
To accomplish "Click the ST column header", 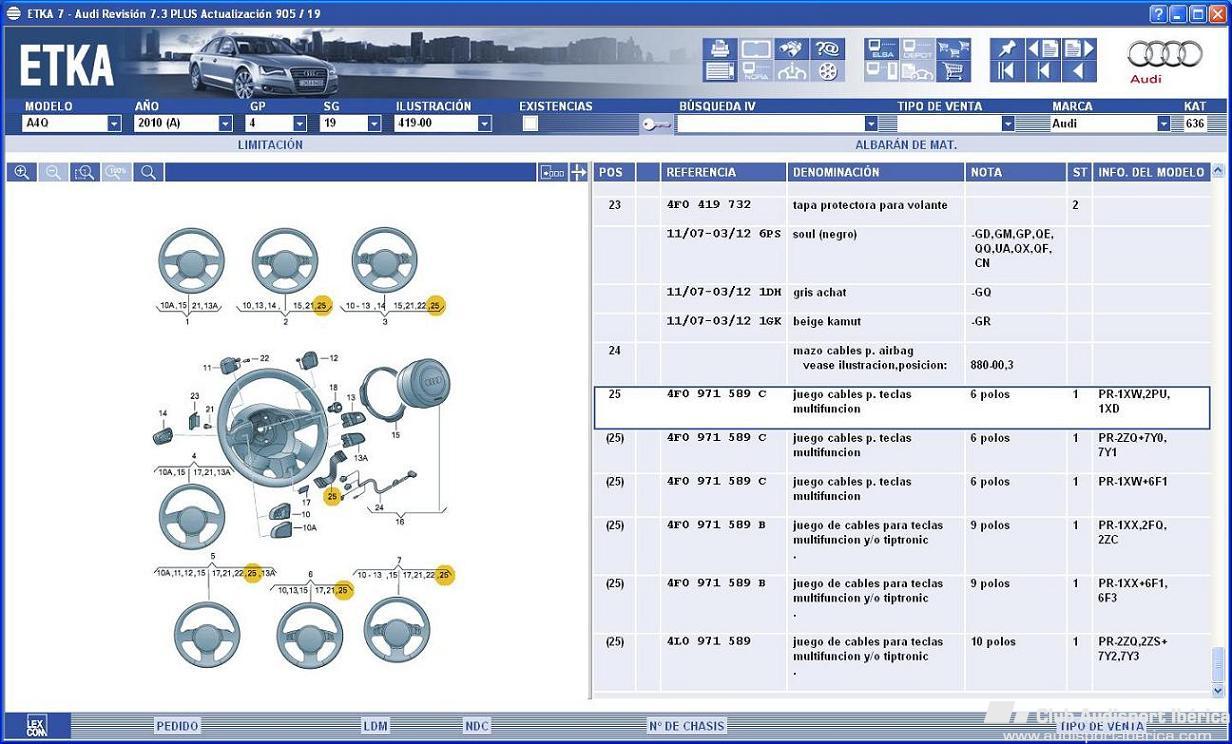I will (1080, 172).
